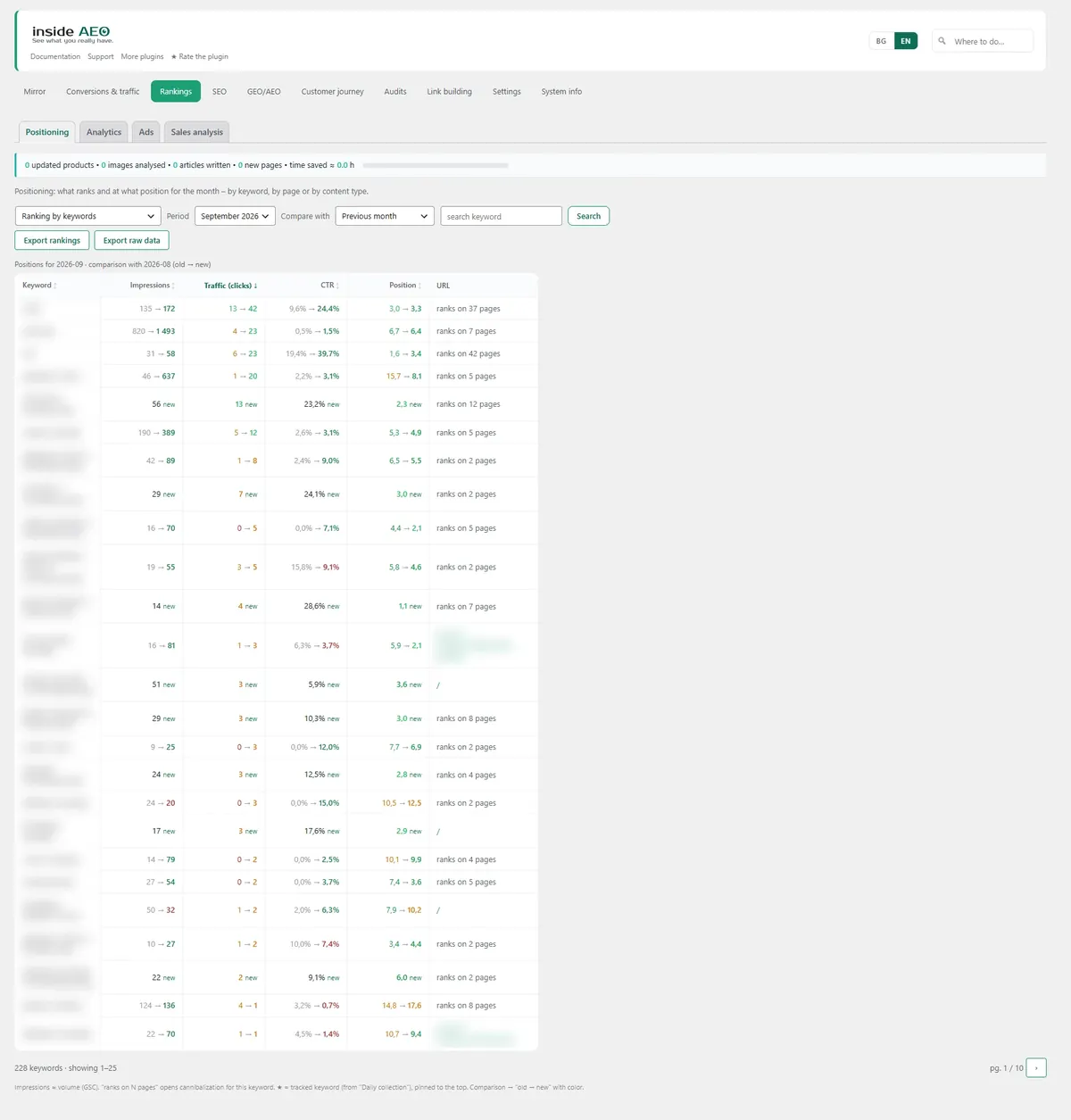
Task: Open ranks on 8 pages, 124 → 136 row
Action: coord(466,1006)
